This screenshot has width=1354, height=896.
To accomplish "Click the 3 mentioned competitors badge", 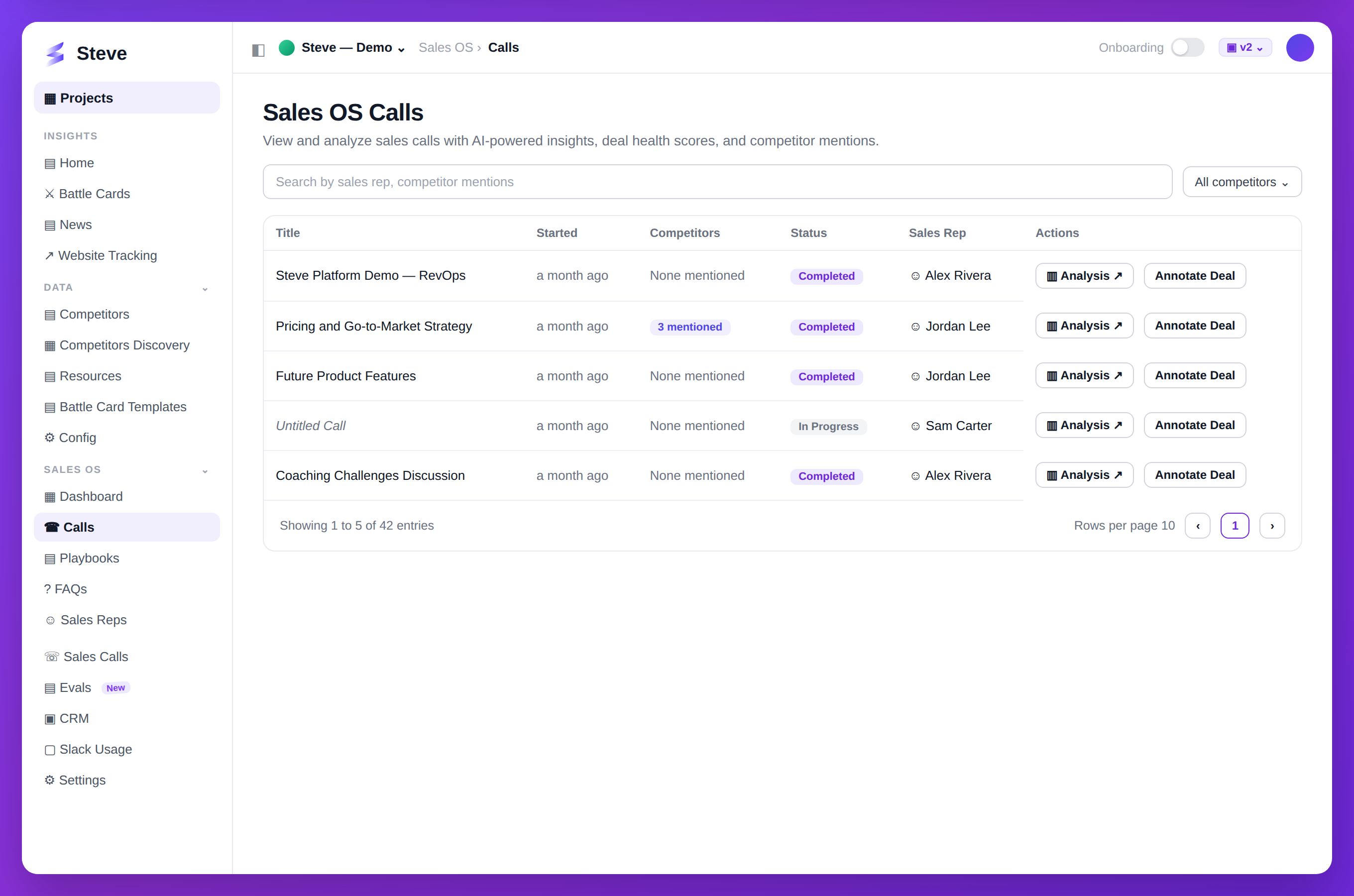I will (689, 327).
